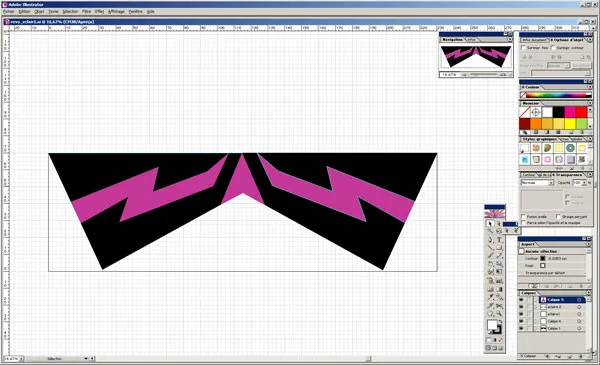Select the Line Segment tool
This screenshot has width=600, height=365.
(x=491, y=248)
